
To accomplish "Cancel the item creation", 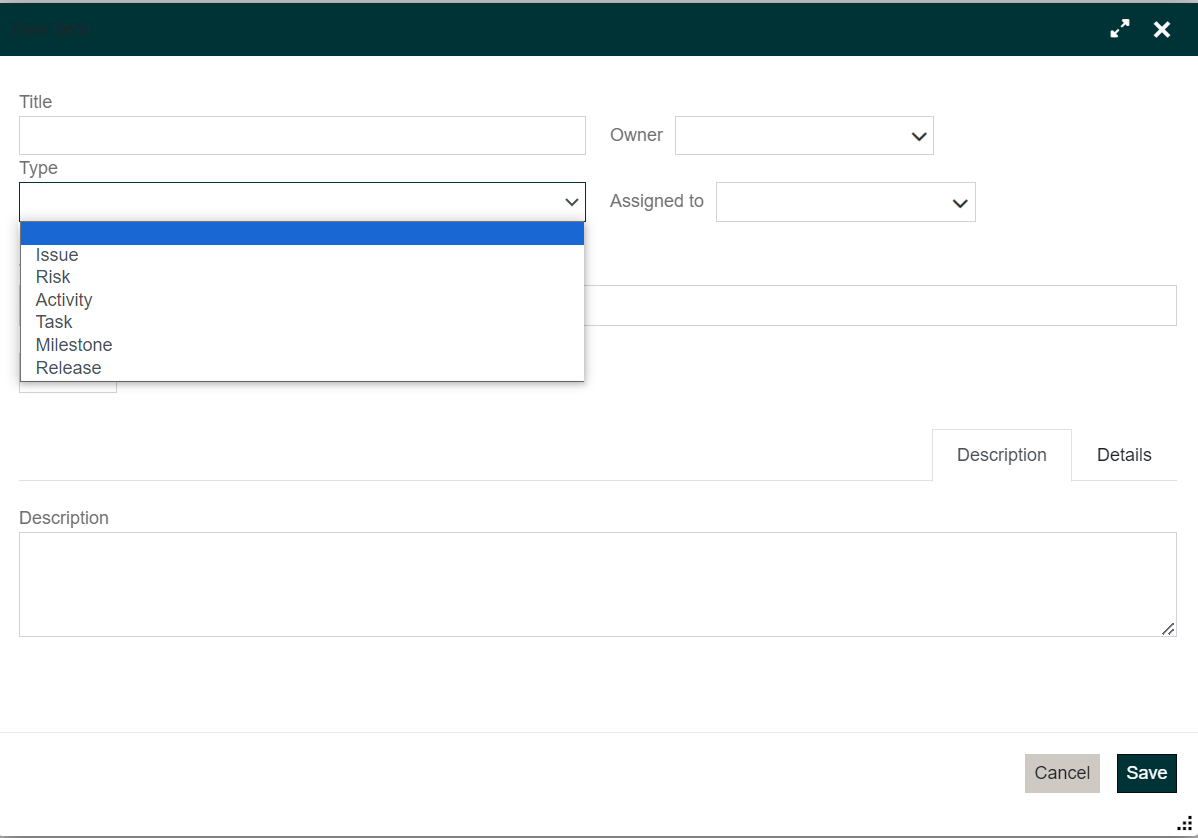I will [x=1062, y=773].
